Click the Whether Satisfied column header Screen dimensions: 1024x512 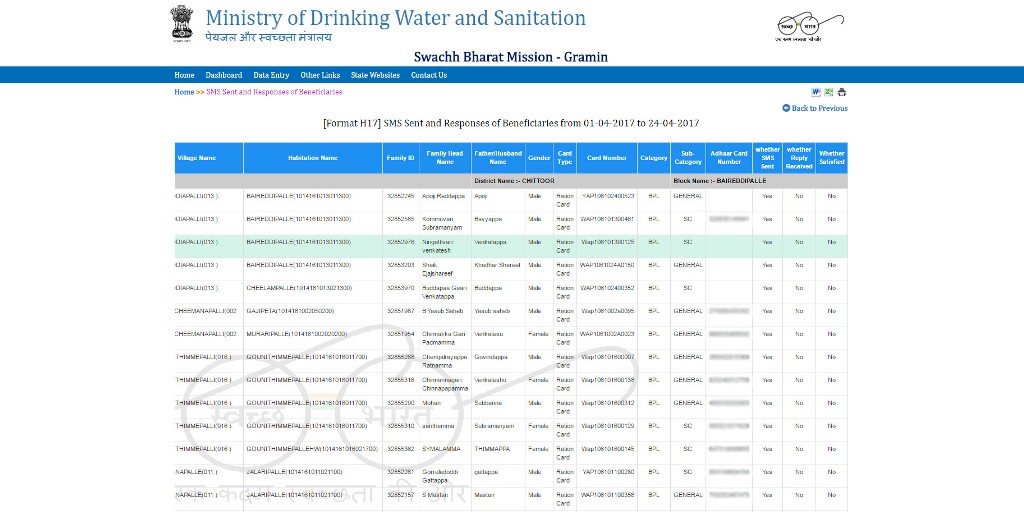[831, 158]
